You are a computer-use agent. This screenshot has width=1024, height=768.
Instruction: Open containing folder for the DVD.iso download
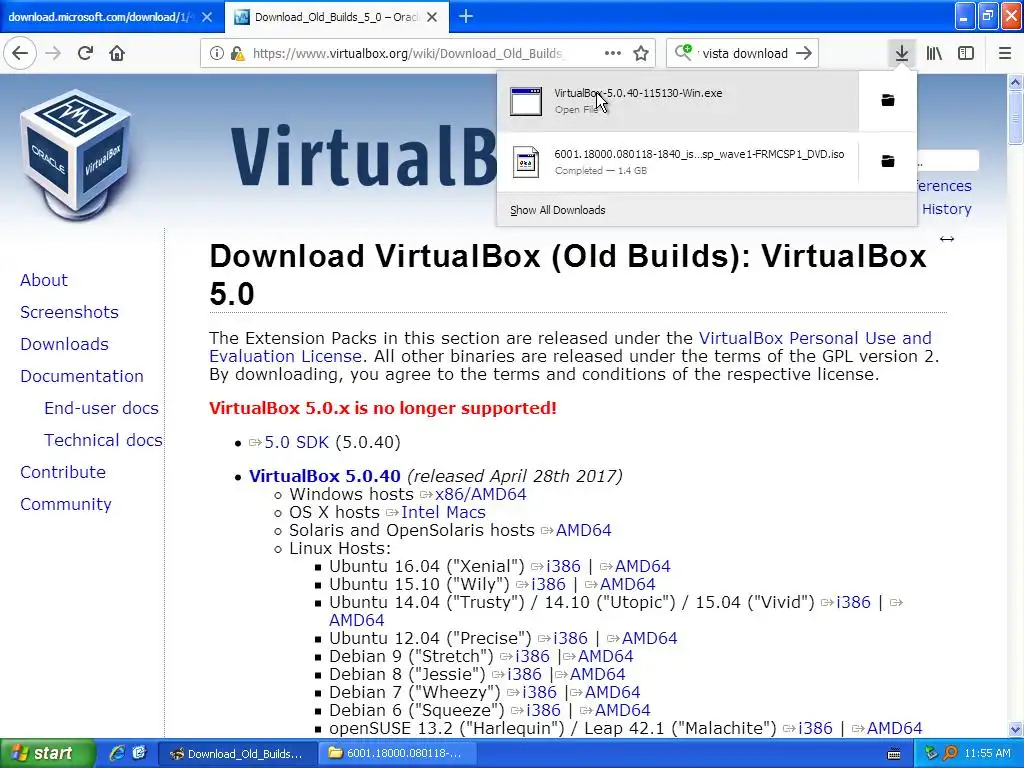pos(888,161)
